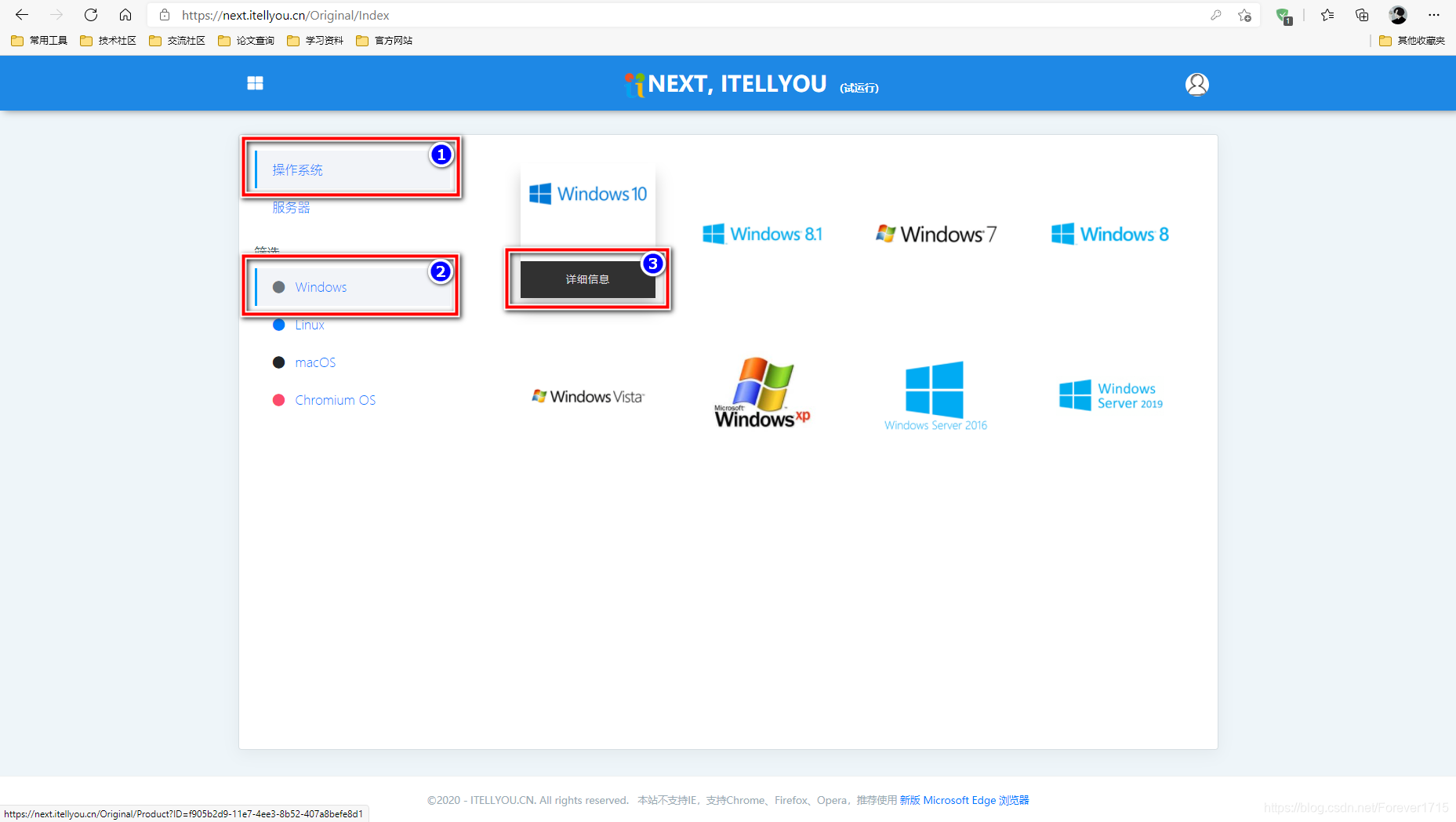This screenshot has height=822, width=1456.
Task: Open the Windows 7 product
Action: coord(936,234)
